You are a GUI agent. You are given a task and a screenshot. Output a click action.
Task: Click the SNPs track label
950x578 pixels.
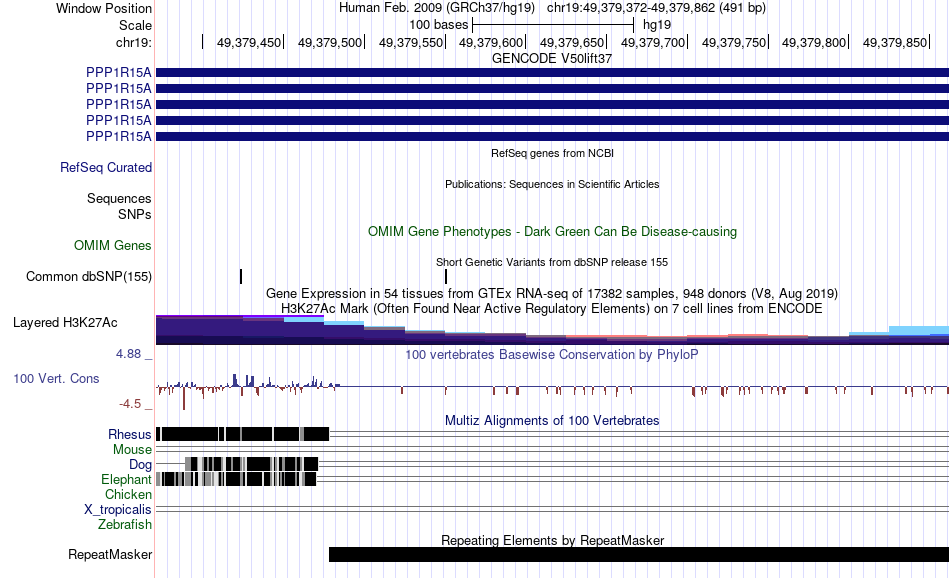(135, 214)
